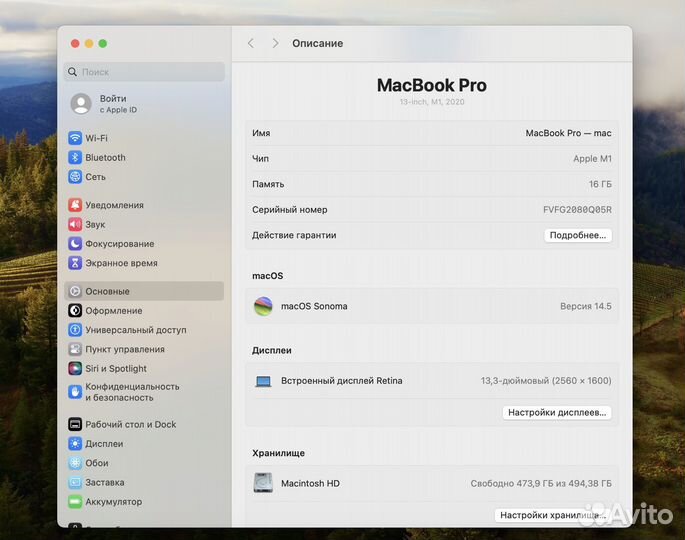Screen dimensions: 685x540
Task: Click the Описание window title
Action: 318,43
